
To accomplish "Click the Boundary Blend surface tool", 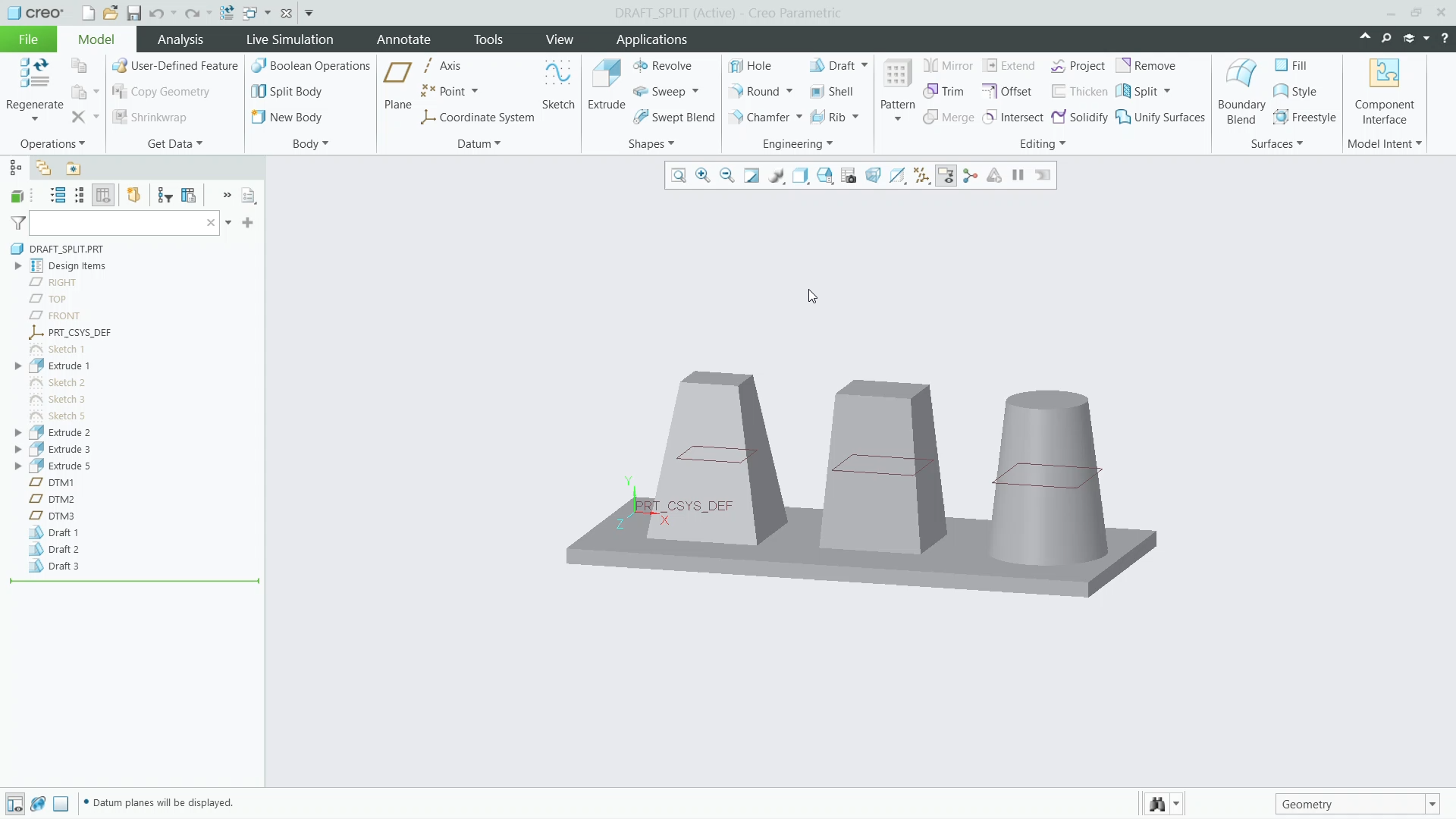I will tap(1241, 91).
